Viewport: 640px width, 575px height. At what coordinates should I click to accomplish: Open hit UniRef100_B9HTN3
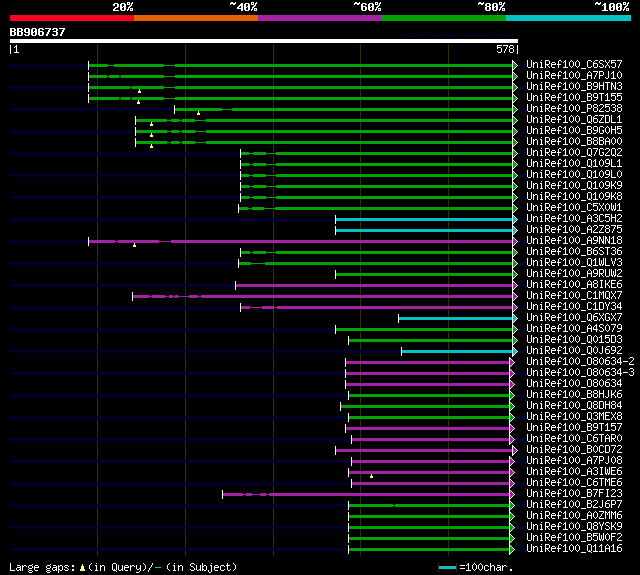574,87
